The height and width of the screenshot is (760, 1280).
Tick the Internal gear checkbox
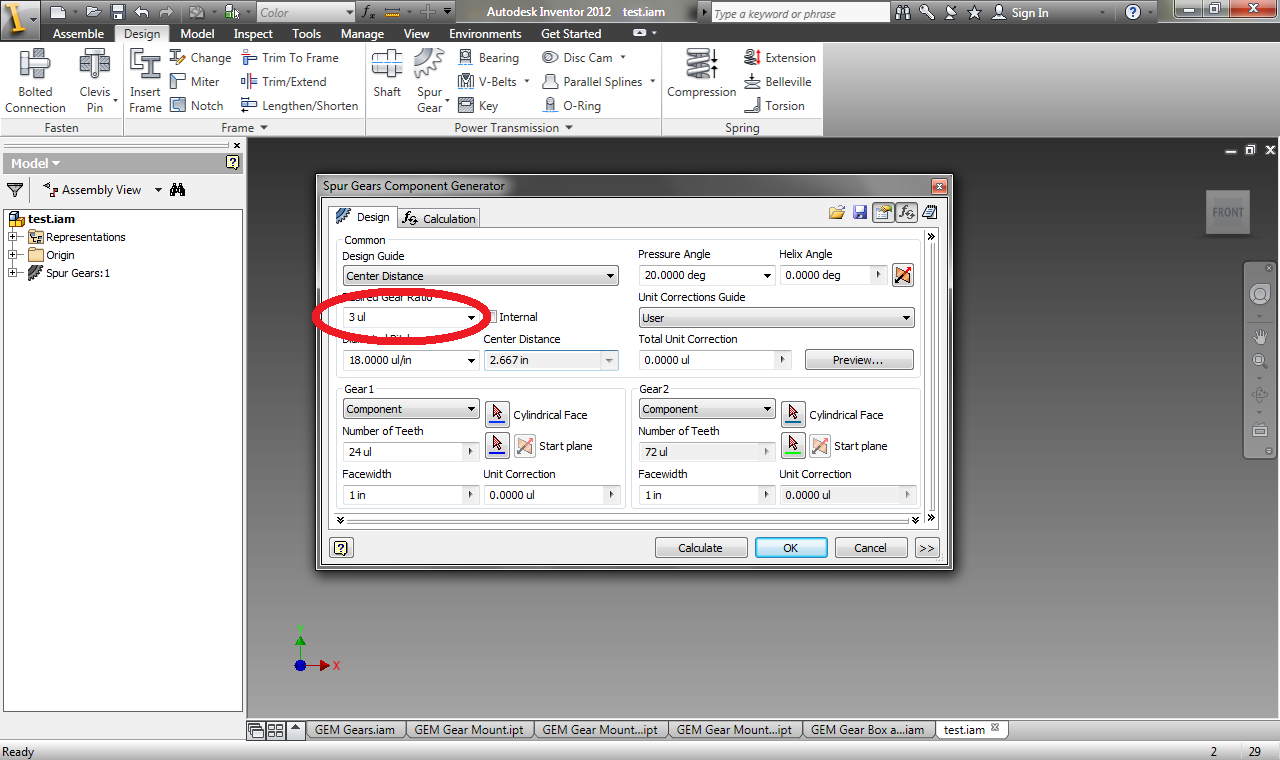point(492,317)
